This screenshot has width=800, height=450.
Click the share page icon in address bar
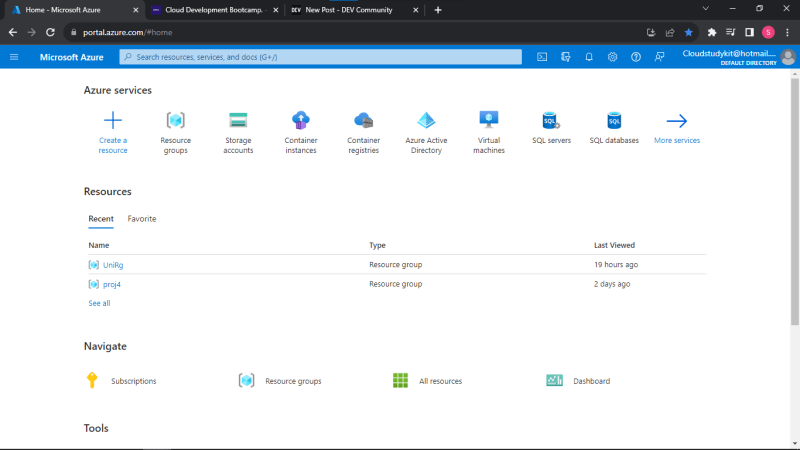670,32
